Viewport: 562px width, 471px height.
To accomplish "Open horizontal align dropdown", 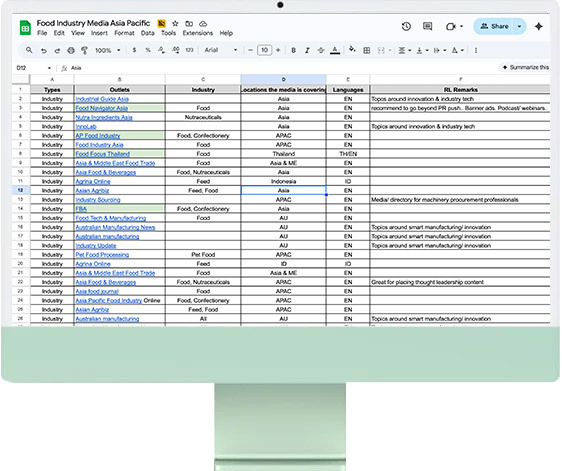I will pos(404,51).
